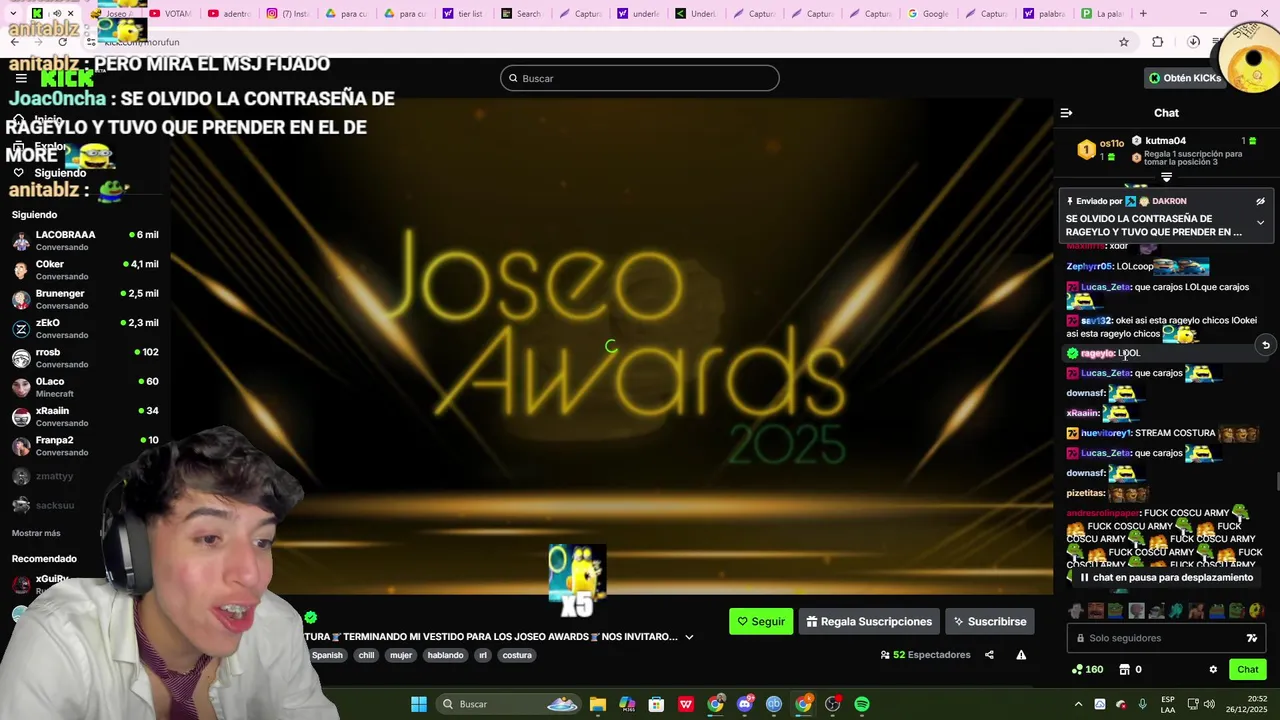Follow the channel with Seguir button
The height and width of the screenshot is (720, 1280).
(x=761, y=621)
